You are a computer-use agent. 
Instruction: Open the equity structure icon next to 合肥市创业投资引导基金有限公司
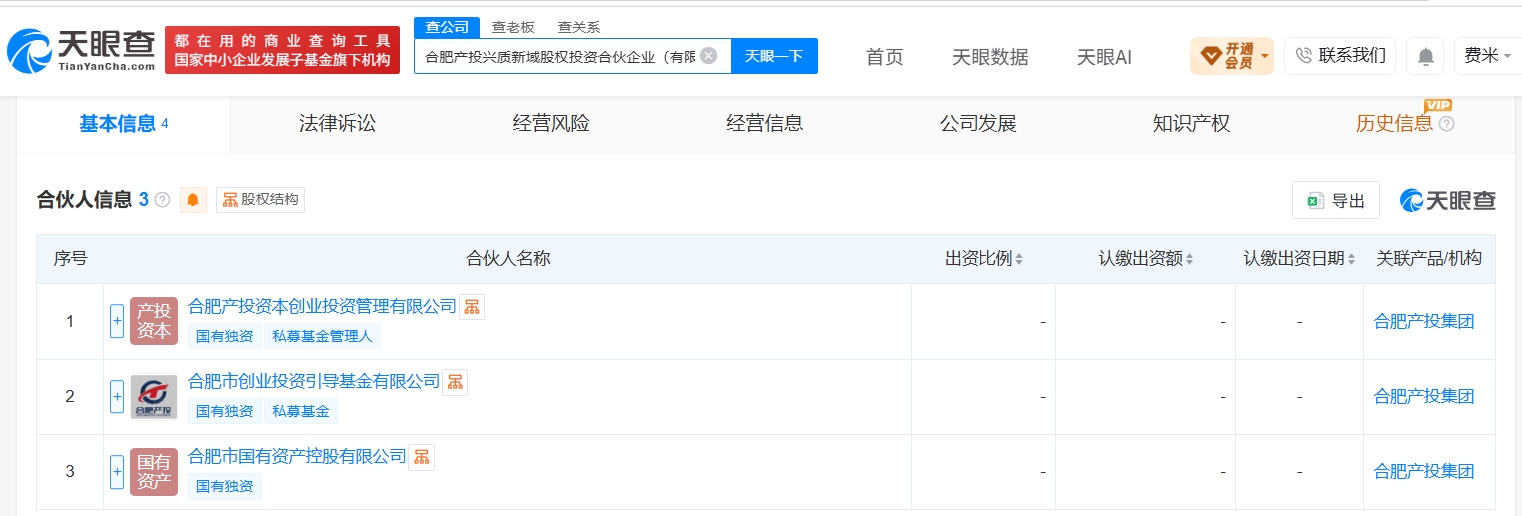(x=455, y=382)
